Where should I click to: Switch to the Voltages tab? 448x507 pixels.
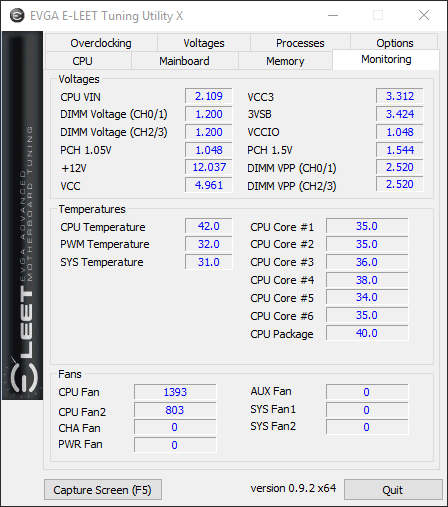[x=204, y=43]
